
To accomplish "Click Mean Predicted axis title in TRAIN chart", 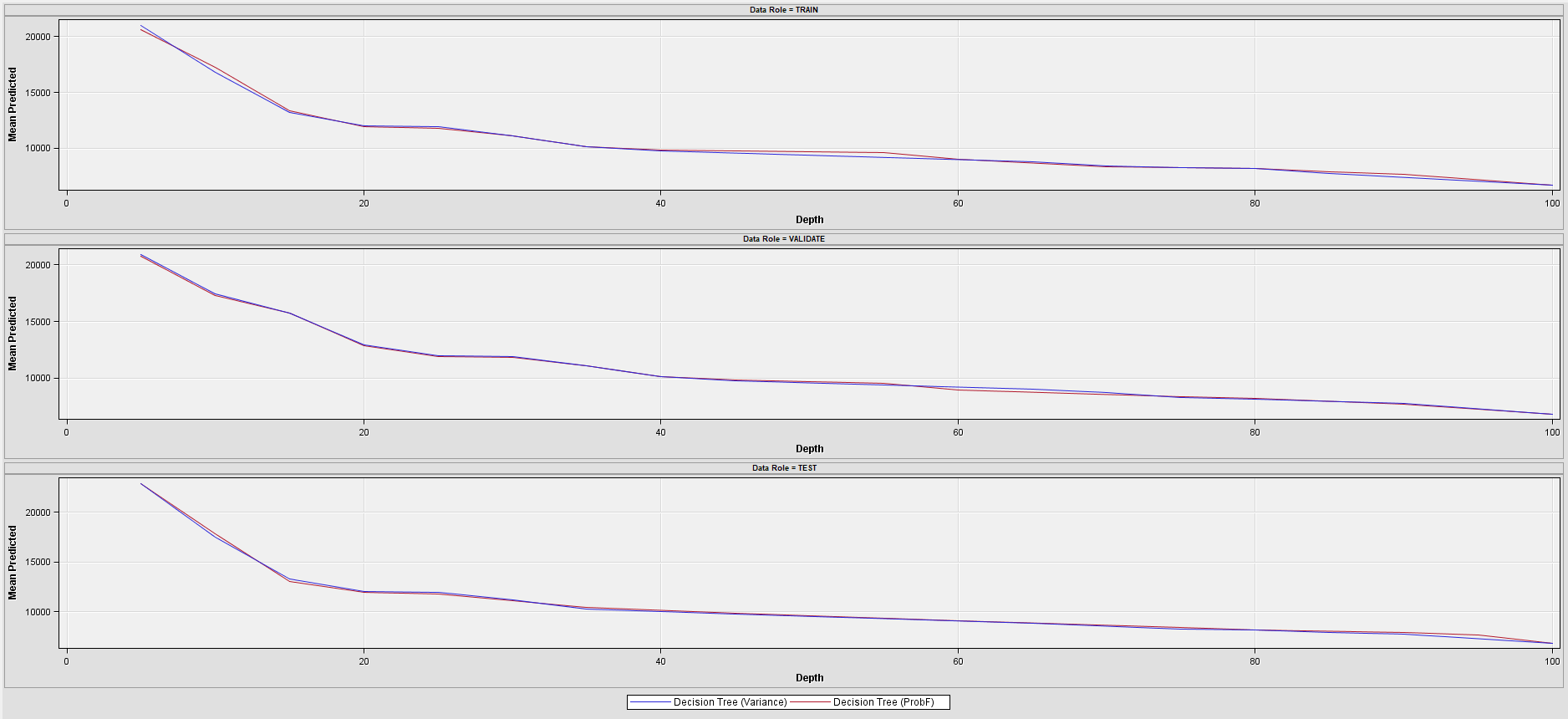I will [13, 105].
